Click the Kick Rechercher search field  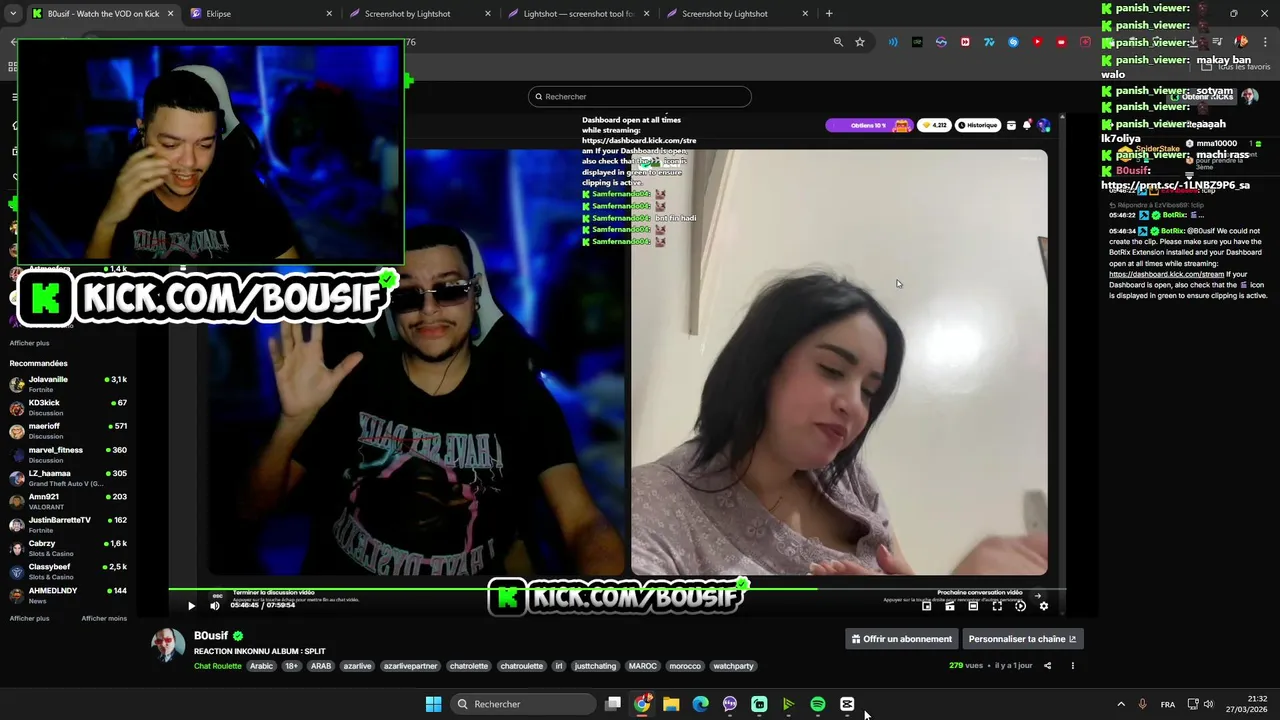(x=640, y=96)
